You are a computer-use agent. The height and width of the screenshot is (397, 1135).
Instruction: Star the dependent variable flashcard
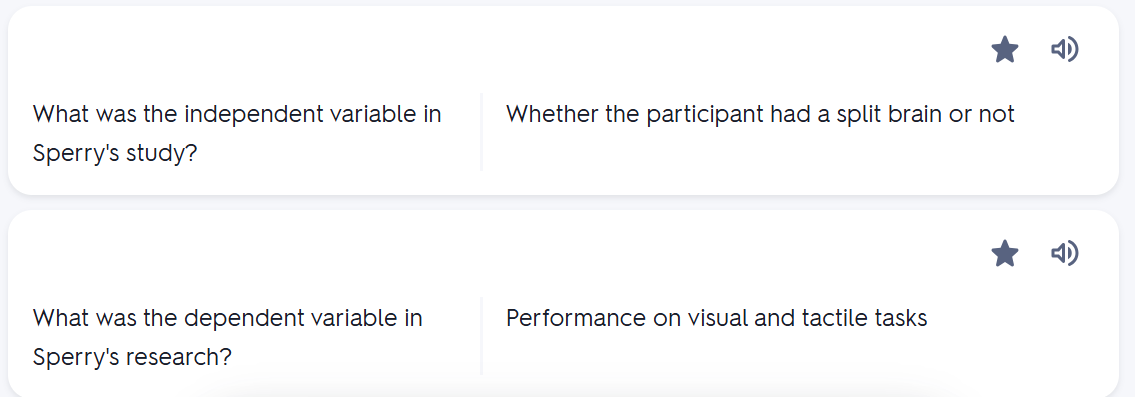(1005, 254)
